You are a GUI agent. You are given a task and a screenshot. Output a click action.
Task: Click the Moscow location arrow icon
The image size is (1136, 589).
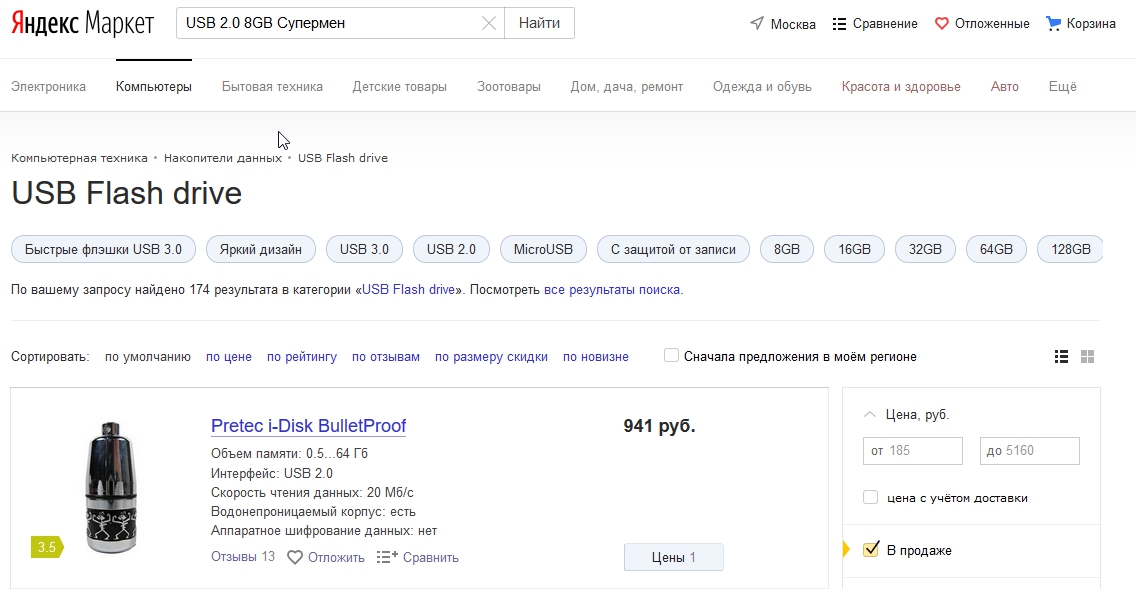tap(757, 23)
